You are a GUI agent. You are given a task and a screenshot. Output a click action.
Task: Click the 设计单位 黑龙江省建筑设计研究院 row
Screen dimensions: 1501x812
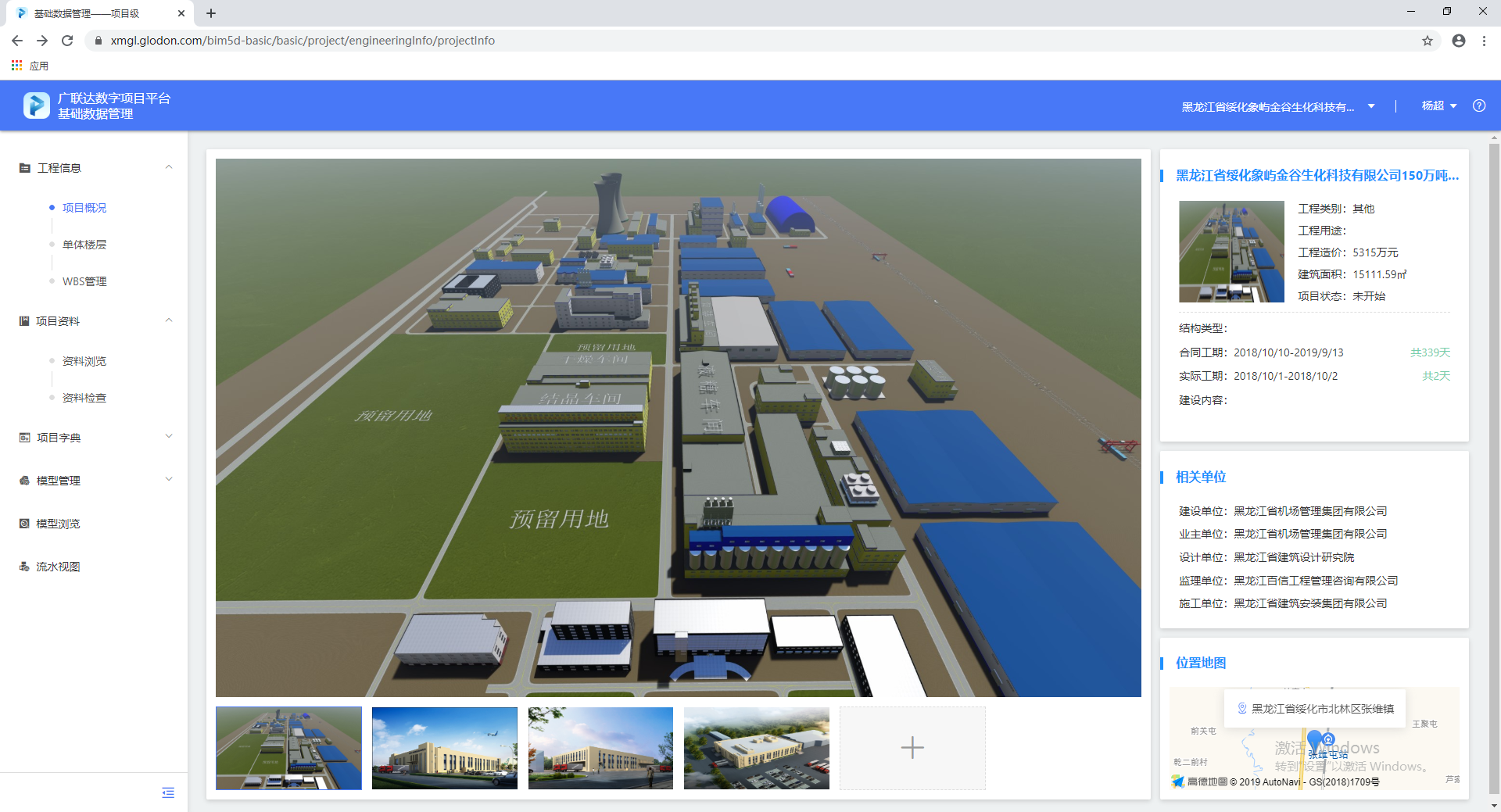pyautogui.click(x=1266, y=557)
